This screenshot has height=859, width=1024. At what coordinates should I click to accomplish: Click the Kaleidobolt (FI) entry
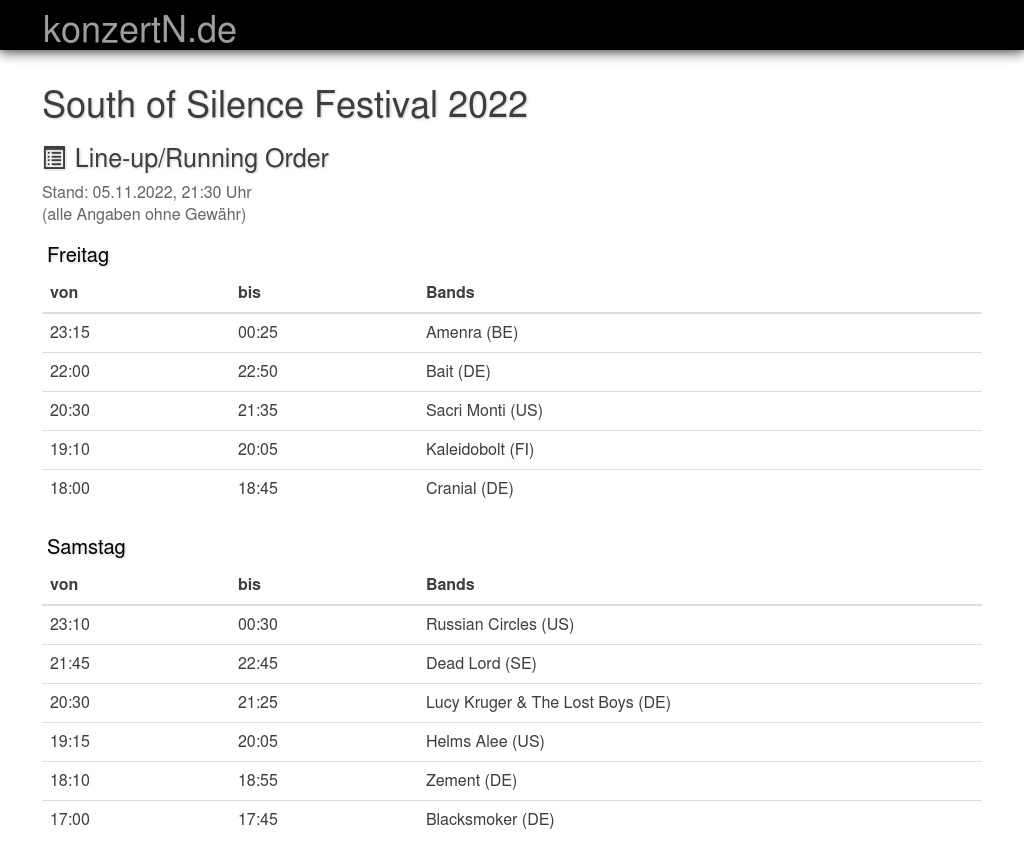tap(479, 450)
